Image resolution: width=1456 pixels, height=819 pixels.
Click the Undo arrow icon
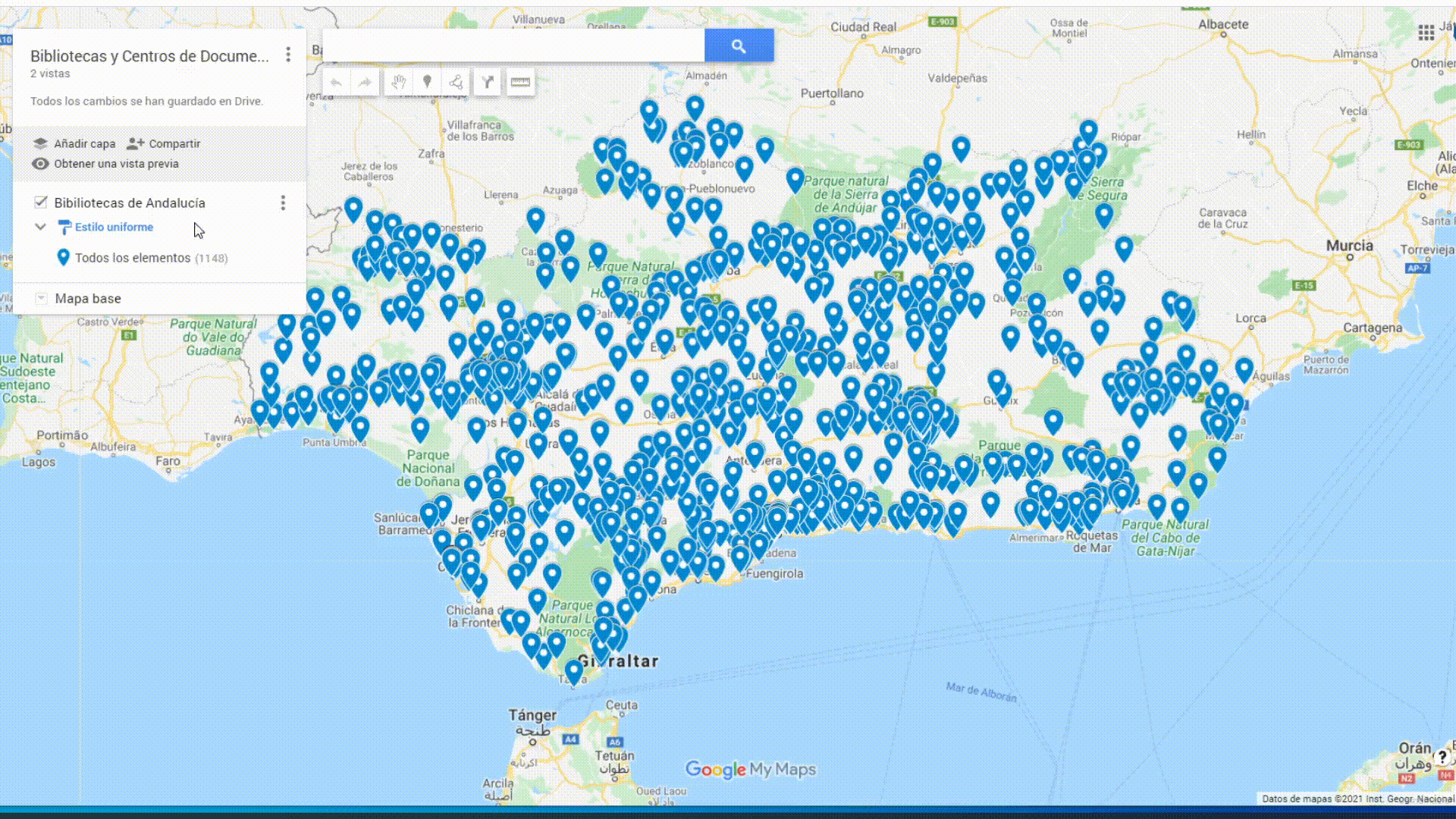336,82
